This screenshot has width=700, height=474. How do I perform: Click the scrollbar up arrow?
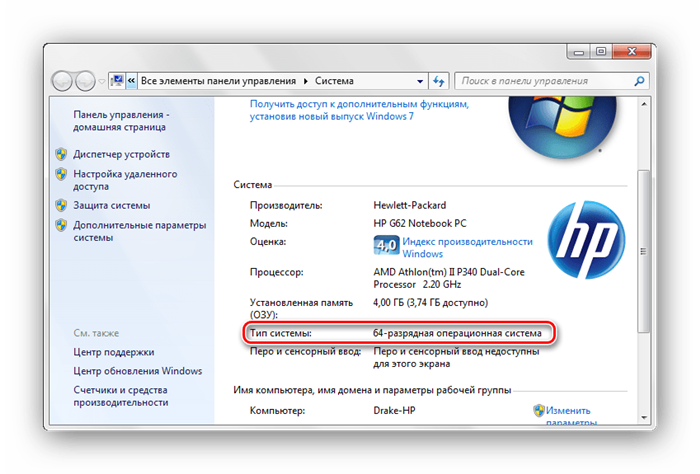point(644,104)
